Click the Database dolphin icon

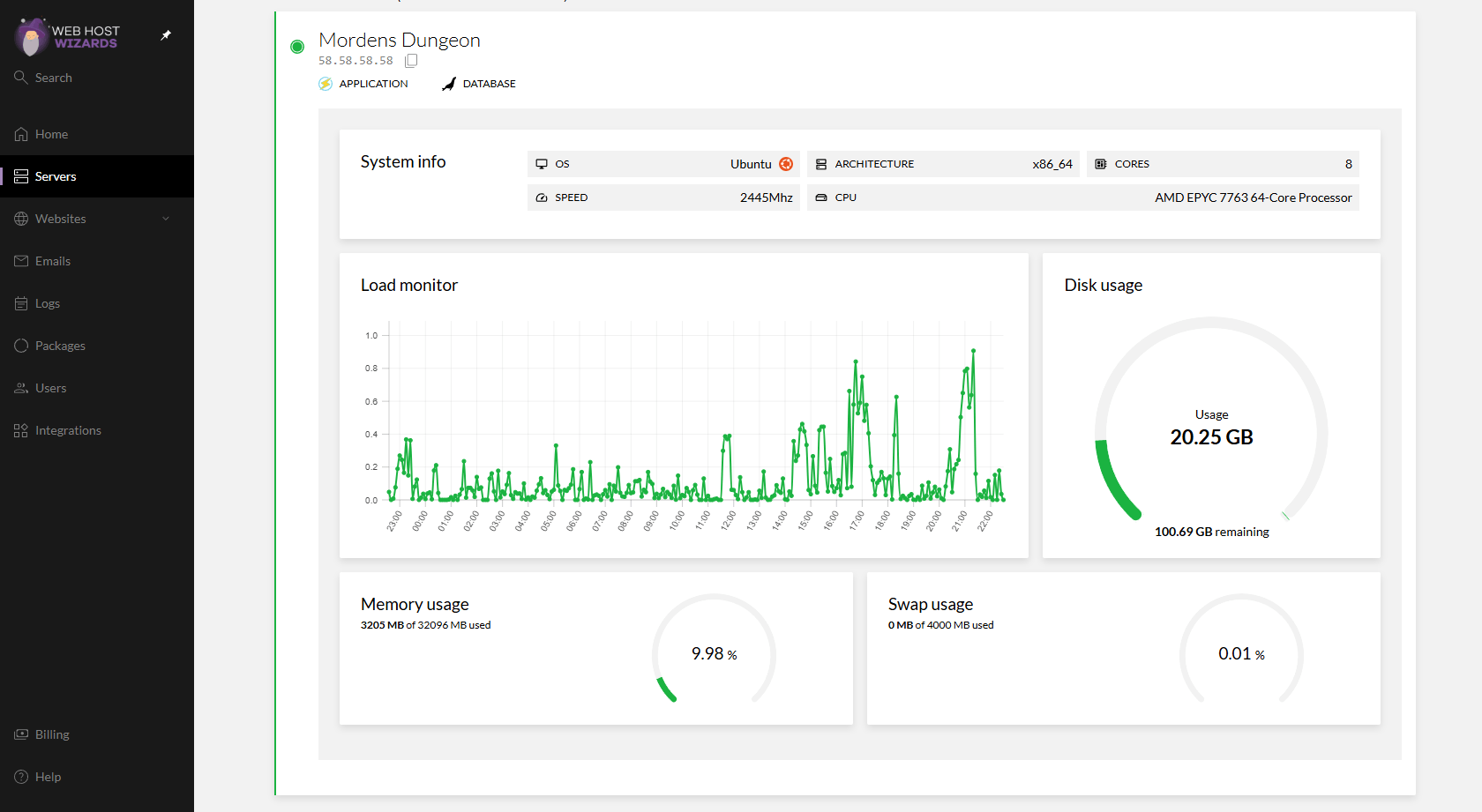449,84
